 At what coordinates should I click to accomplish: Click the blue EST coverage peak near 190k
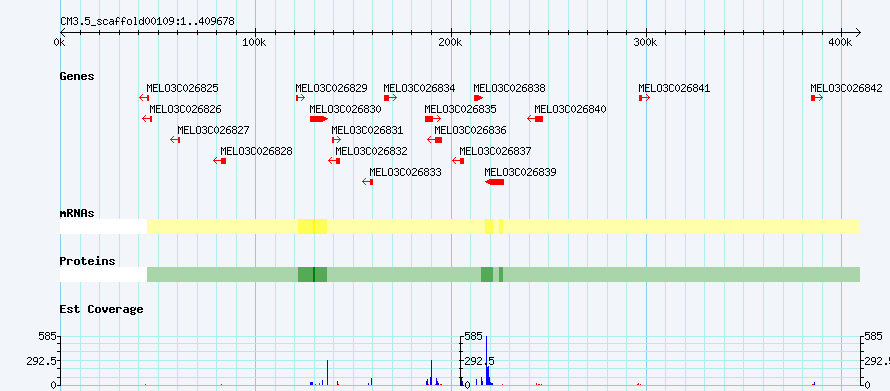pyautogui.click(x=431, y=372)
